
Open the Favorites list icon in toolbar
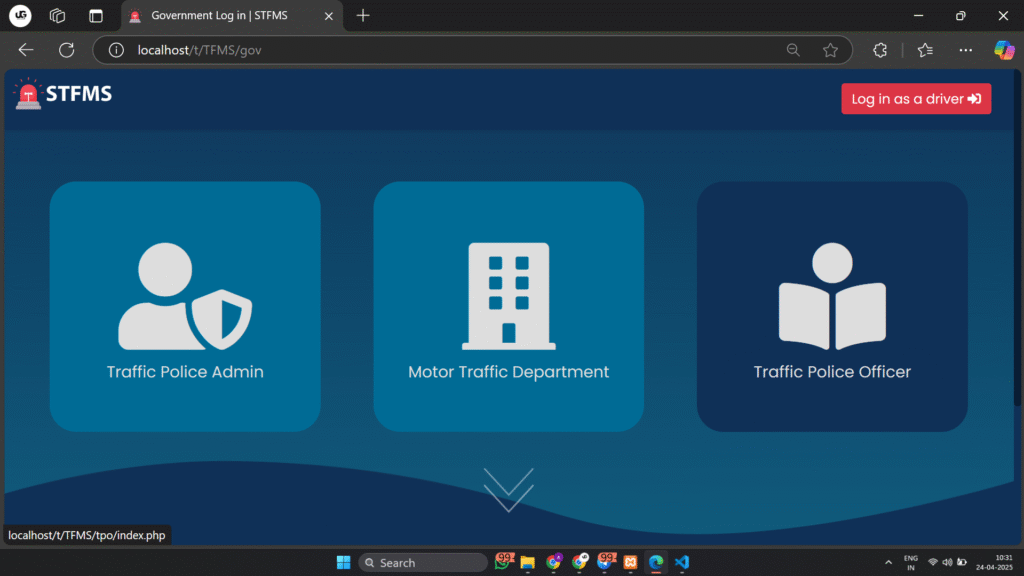coord(925,50)
